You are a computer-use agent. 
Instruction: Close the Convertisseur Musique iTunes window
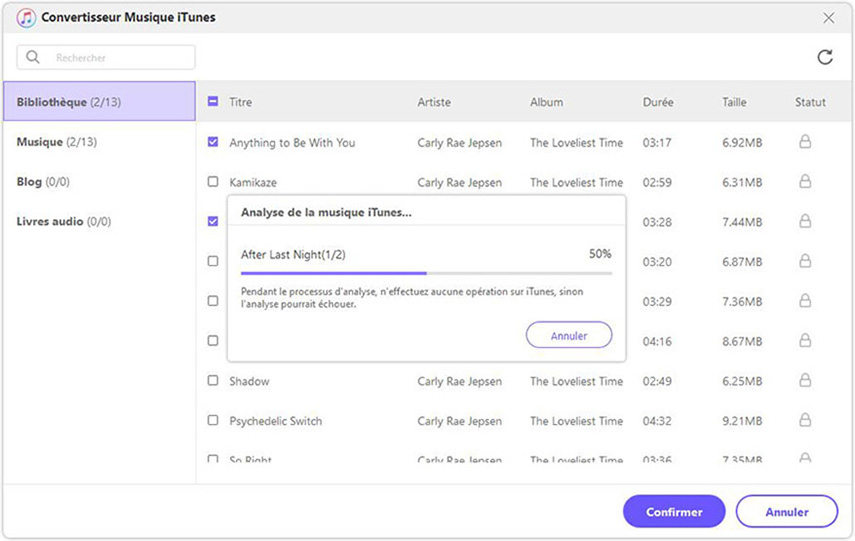point(828,18)
